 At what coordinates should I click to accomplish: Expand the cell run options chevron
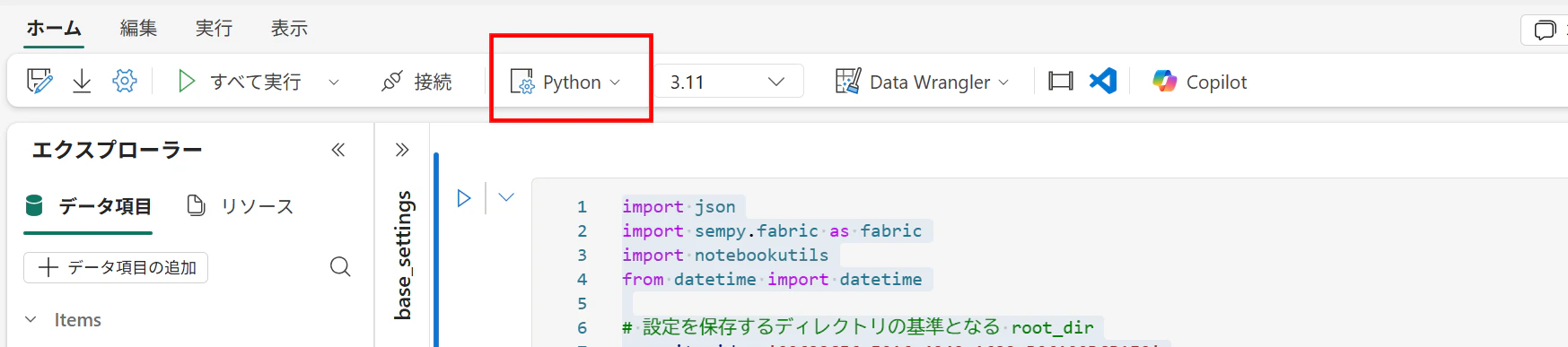point(506,197)
